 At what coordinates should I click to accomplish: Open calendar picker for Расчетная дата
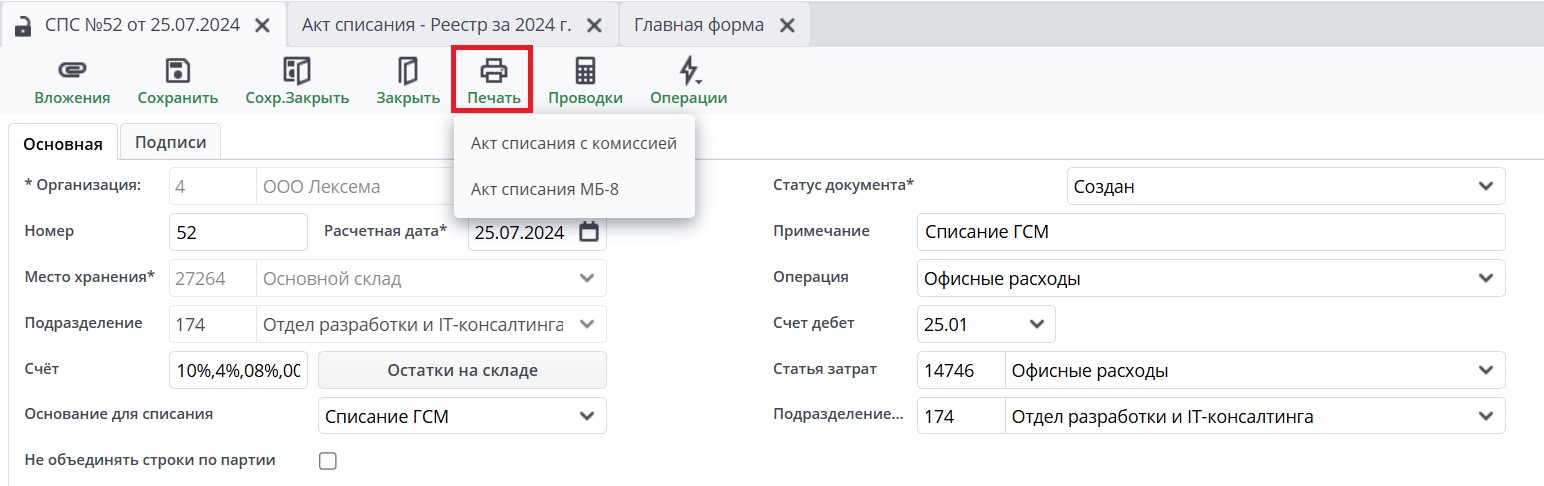pos(589,232)
